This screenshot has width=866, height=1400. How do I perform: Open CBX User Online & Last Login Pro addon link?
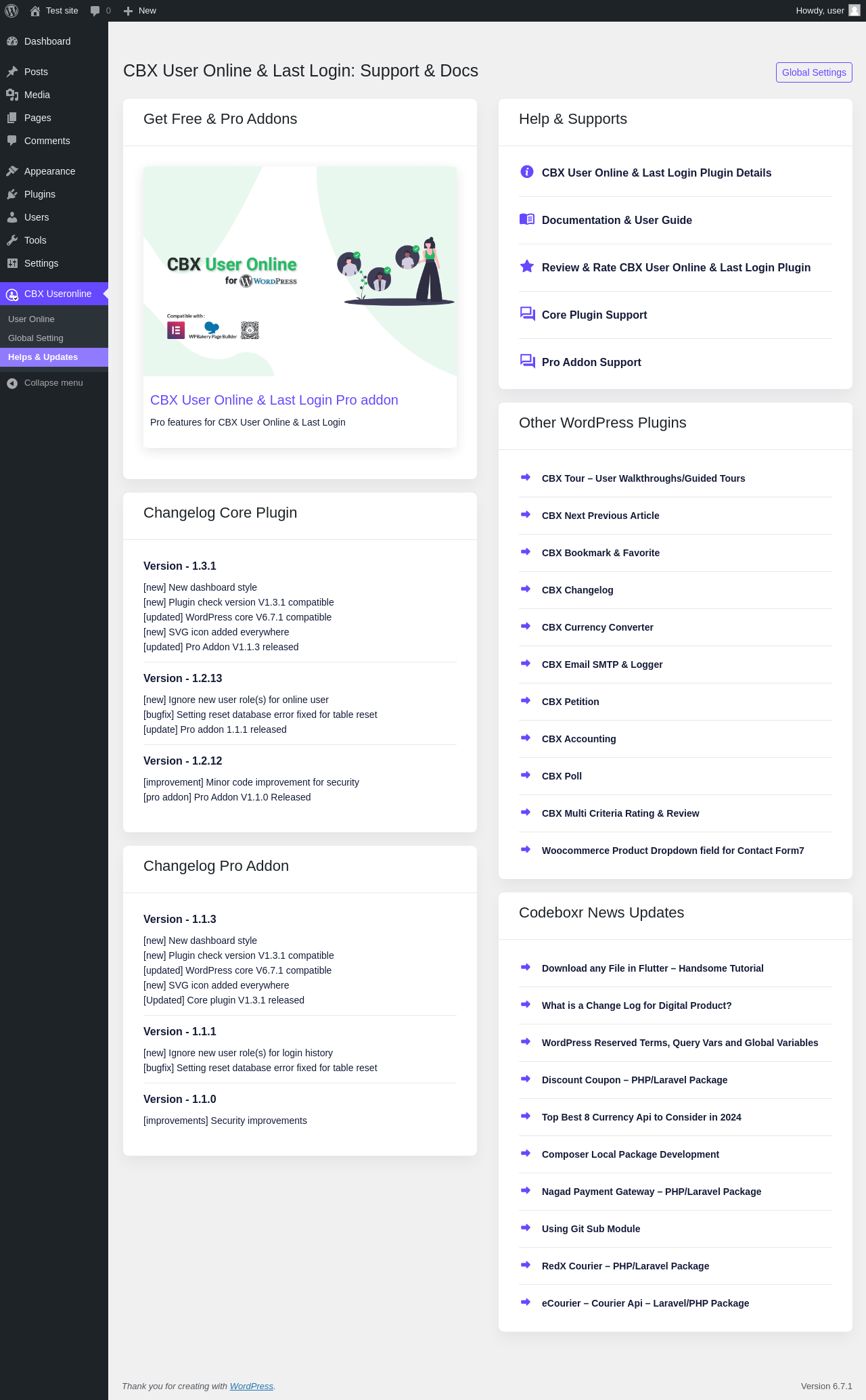274,400
